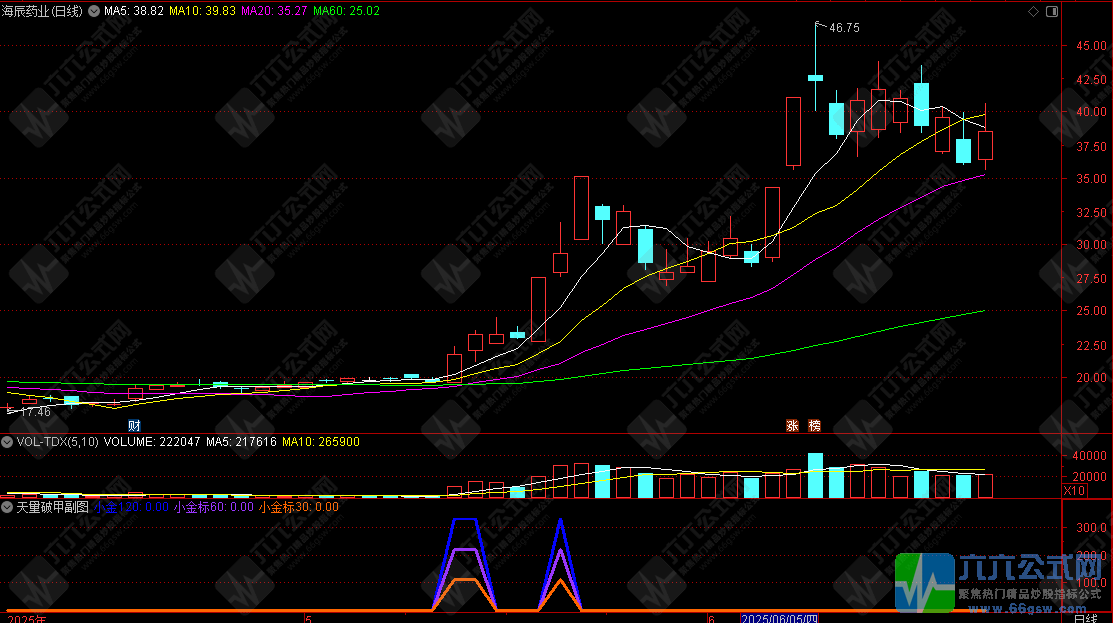Open the VOL-TDX indicator dropdown arrow
The image size is (1113, 623).
click(8, 441)
